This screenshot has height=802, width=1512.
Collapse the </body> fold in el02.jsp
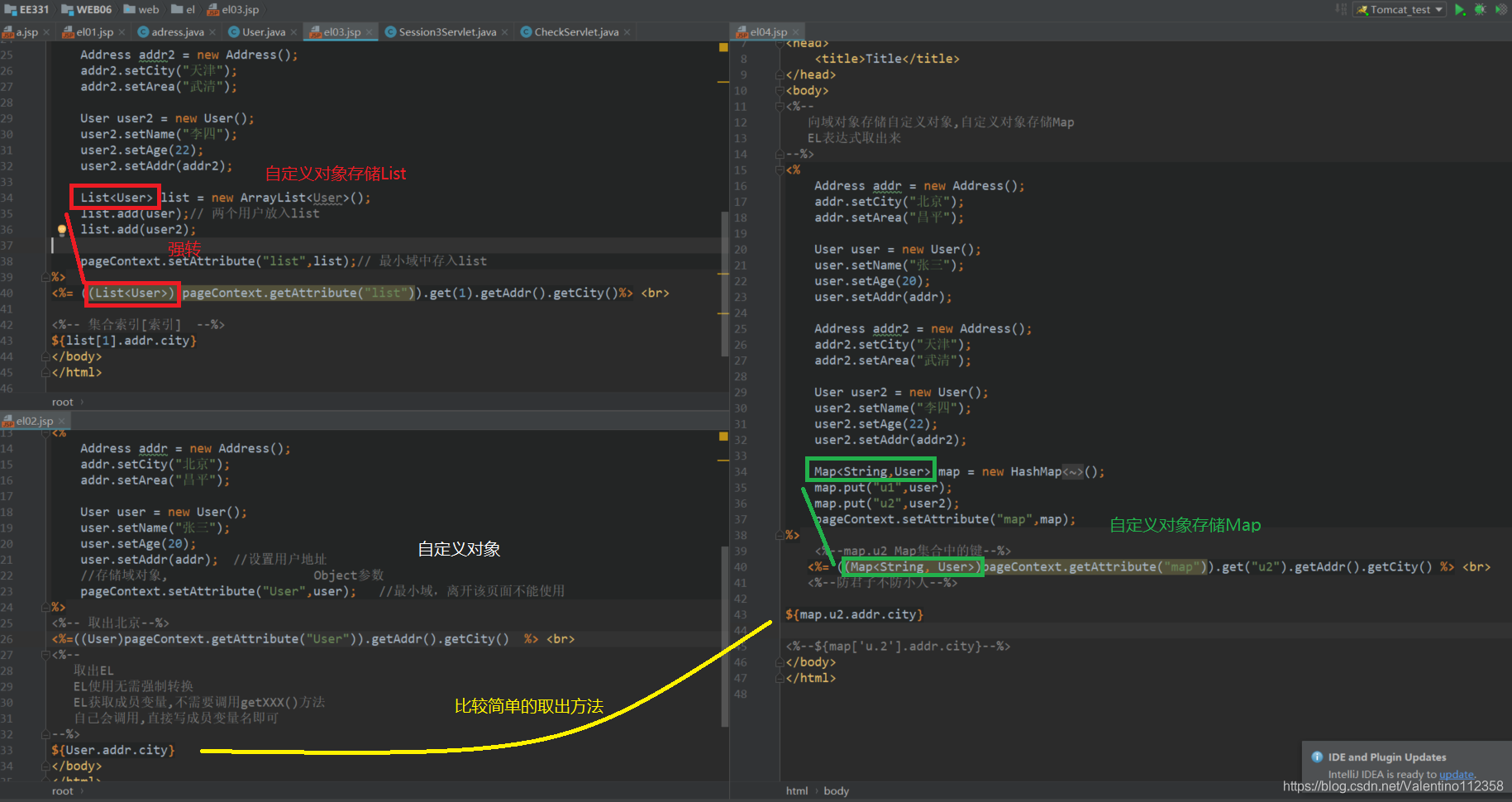(x=45, y=766)
